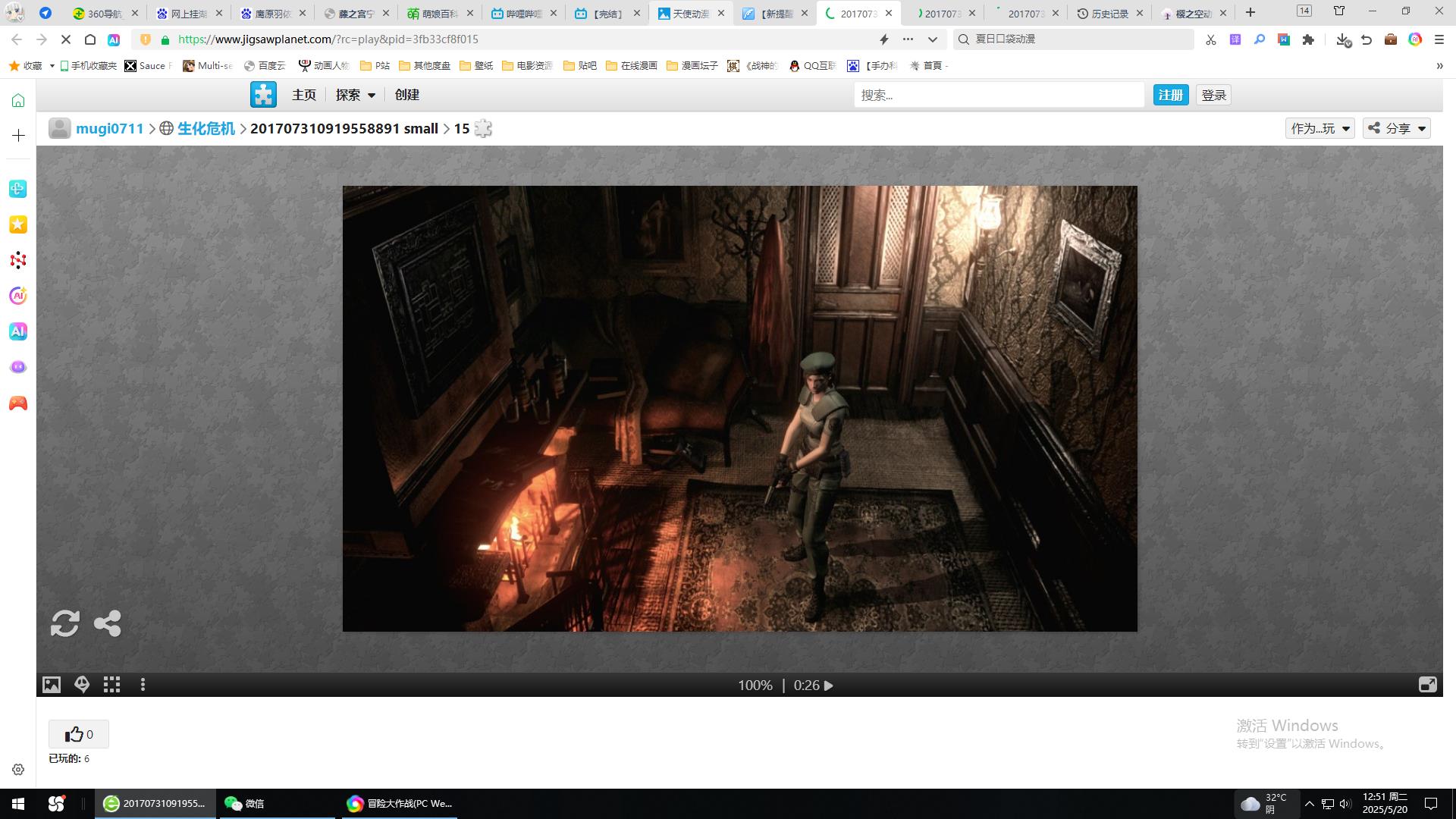1456x819 pixels.
Task: Open the 手机收藏夹 bookmark
Action: pyautogui.click(x=88, y=66)
